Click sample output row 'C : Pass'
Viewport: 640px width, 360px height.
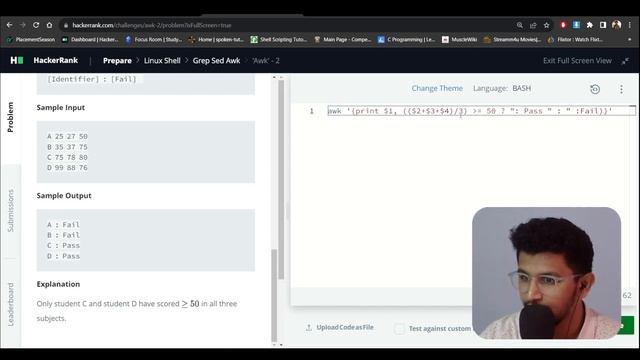coord(63,245)
